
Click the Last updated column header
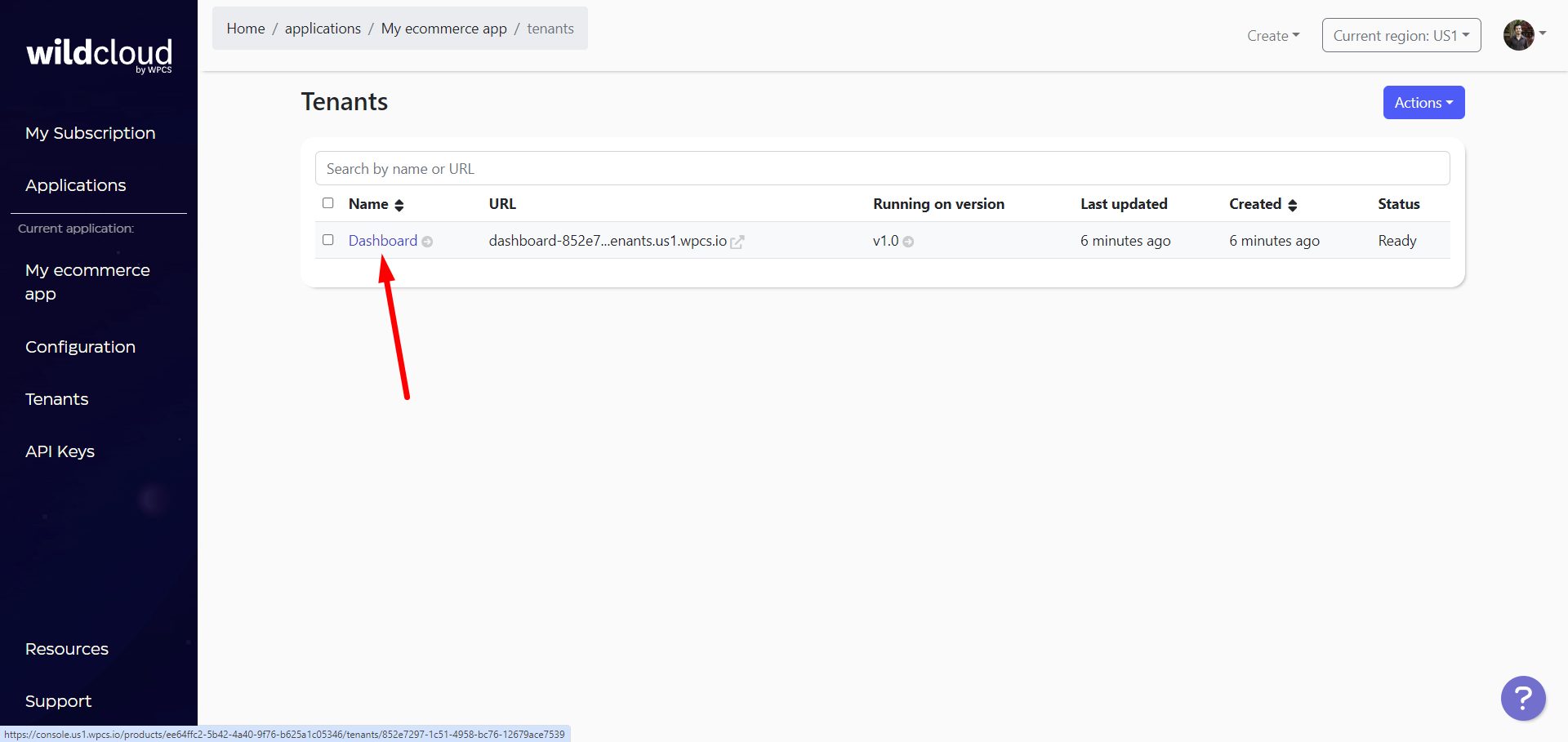click(x=1124, y=204)
